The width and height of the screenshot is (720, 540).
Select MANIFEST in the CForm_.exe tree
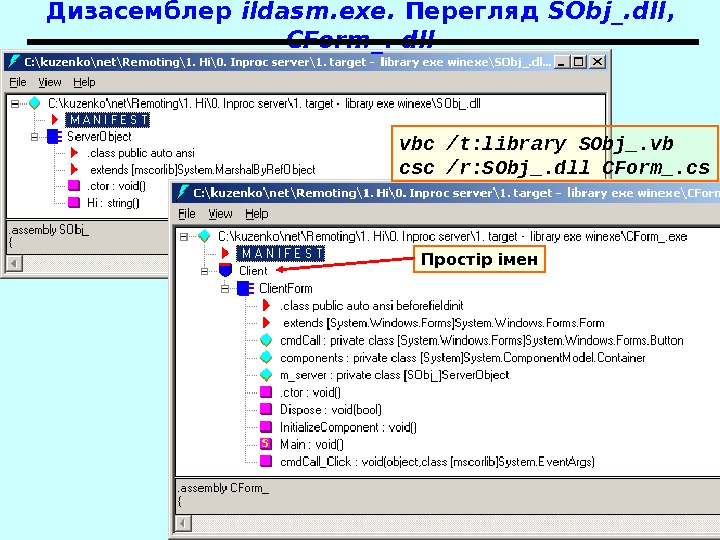click(x=281, y=253)
